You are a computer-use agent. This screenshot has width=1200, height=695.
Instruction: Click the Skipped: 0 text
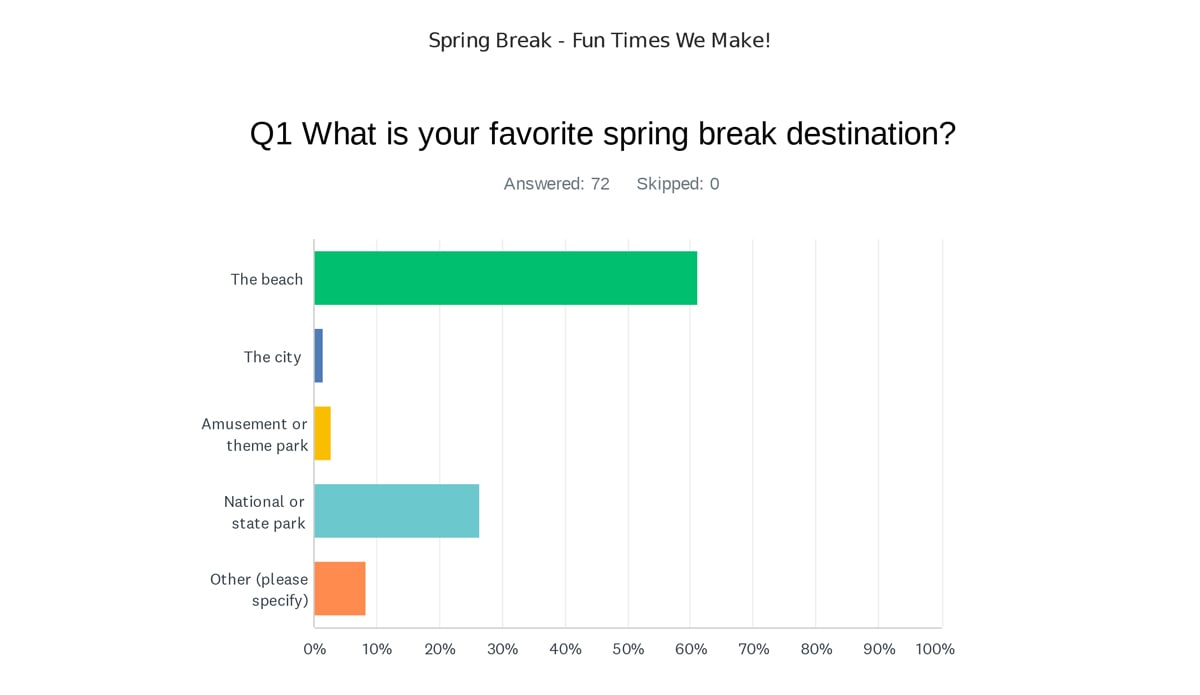(678, 184)
